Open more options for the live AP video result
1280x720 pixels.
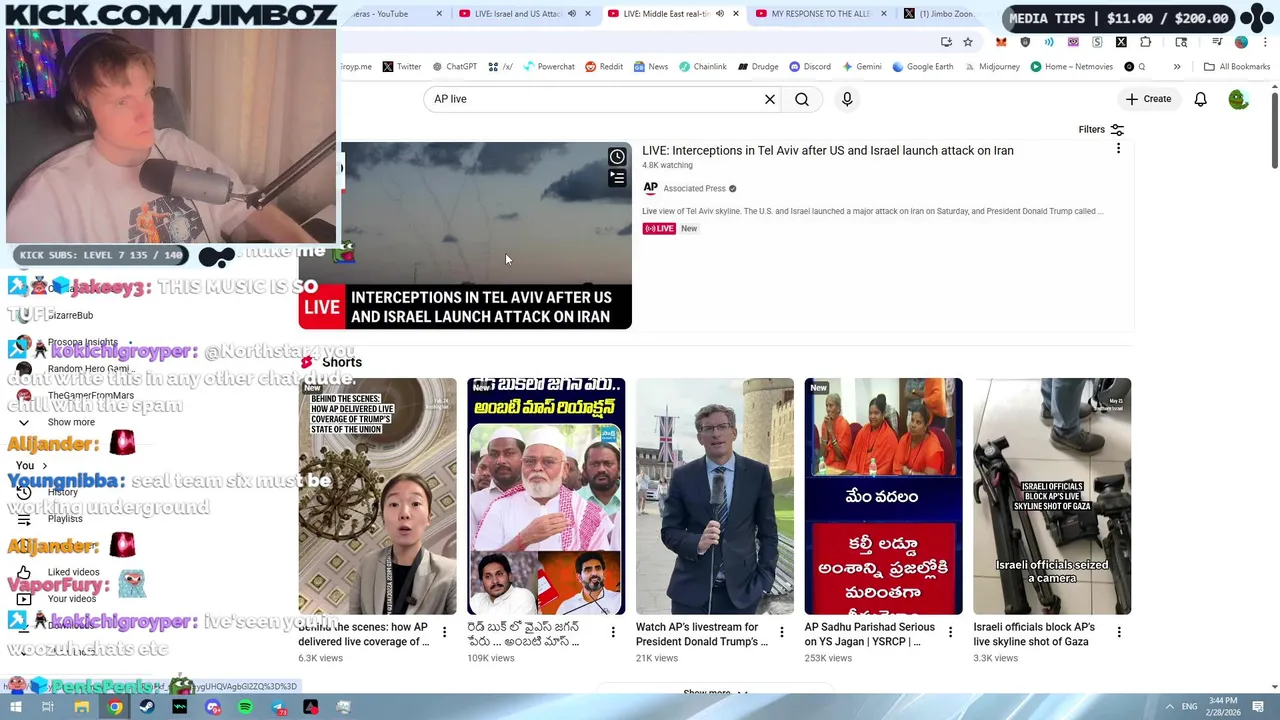pos(1118,149)
